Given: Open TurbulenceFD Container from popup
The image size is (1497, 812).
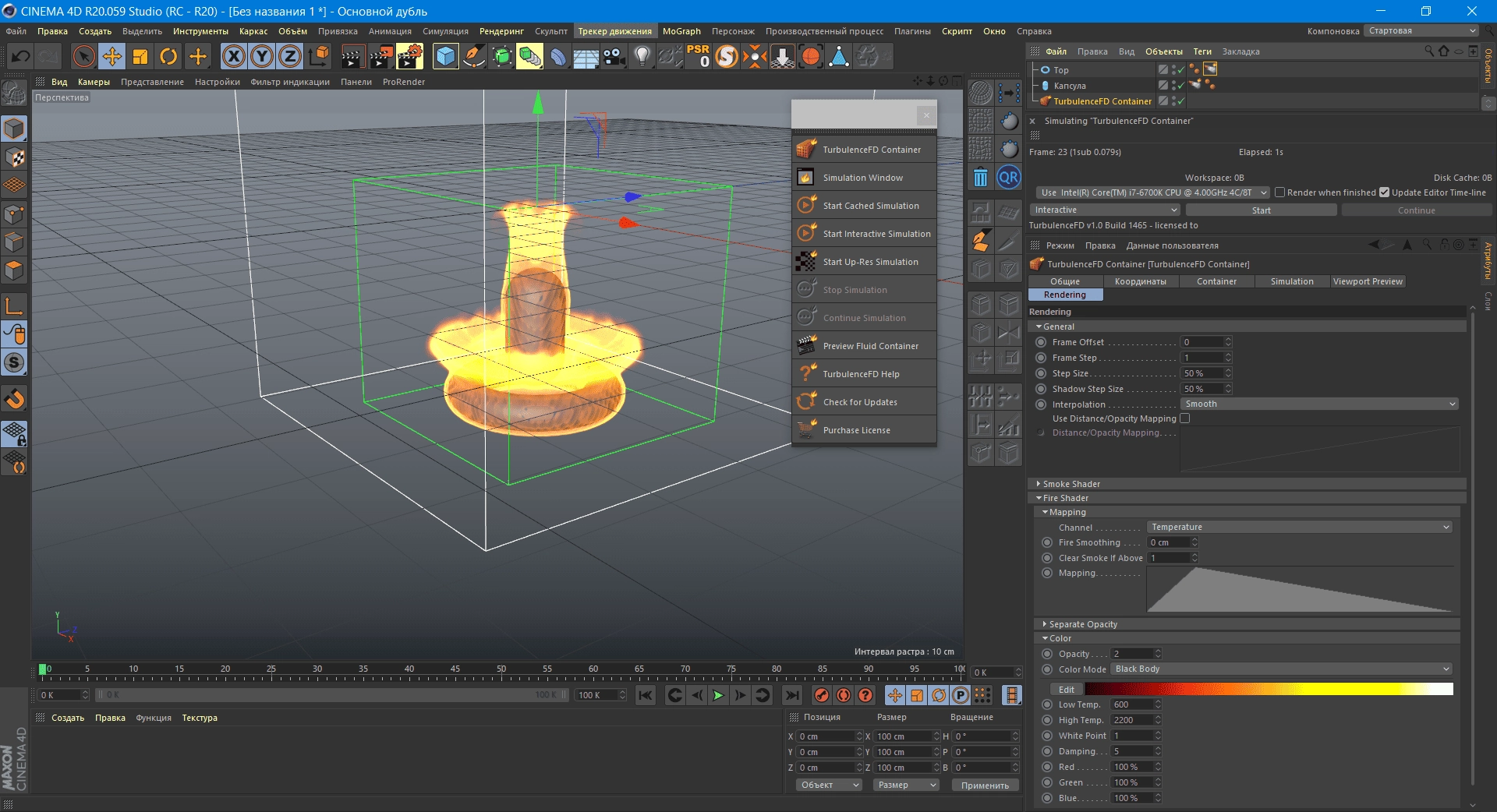Looking at the screenshot, I should pyautogui.click(x=864, y=150).
